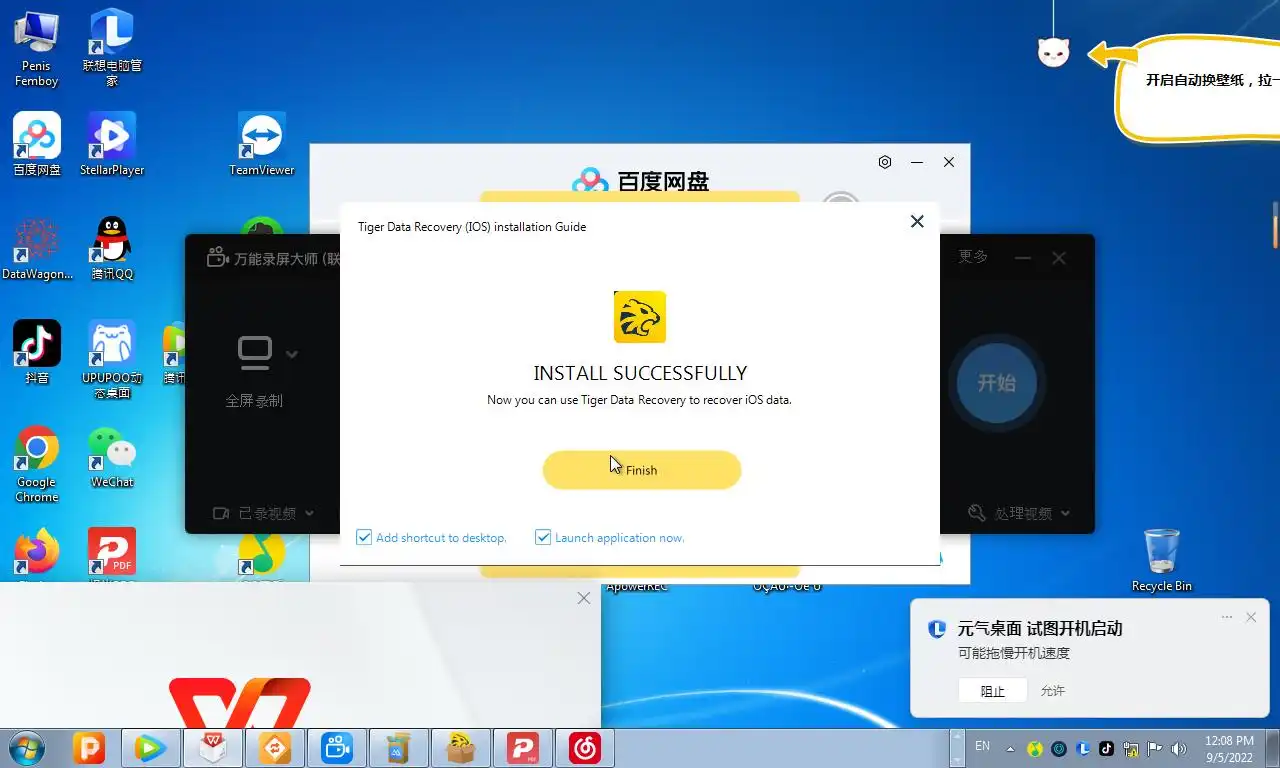Viewport: 1280px width, 768px height.
Task: Open the 腾讯QQ desktop shortcut
Action: click(112, 249)
